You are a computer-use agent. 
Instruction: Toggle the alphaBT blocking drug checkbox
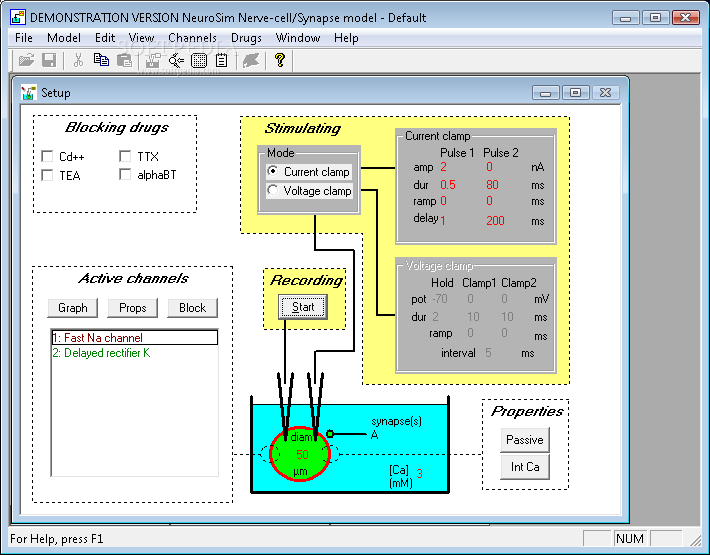pos(125,174)
